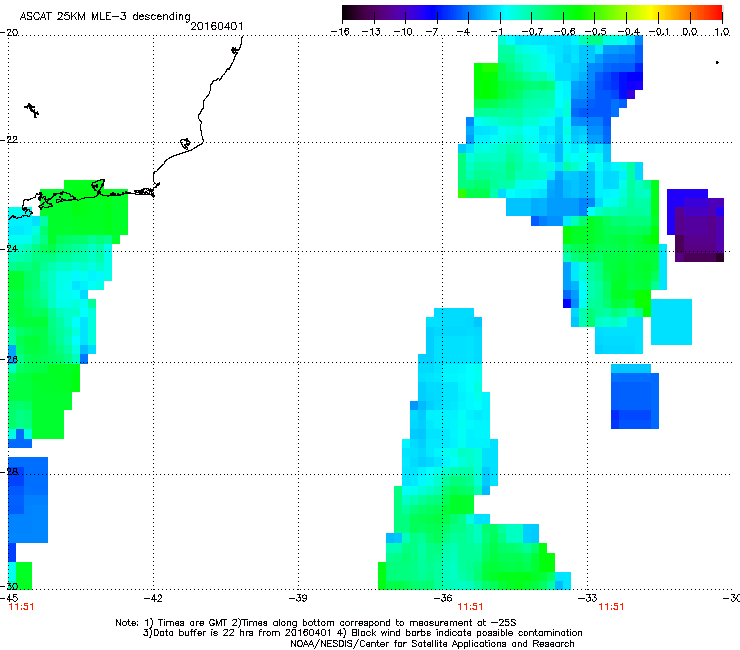Click the color scale label '-0.5'
The width and height of the screenshot is (740, 650).
click(595, 32)
